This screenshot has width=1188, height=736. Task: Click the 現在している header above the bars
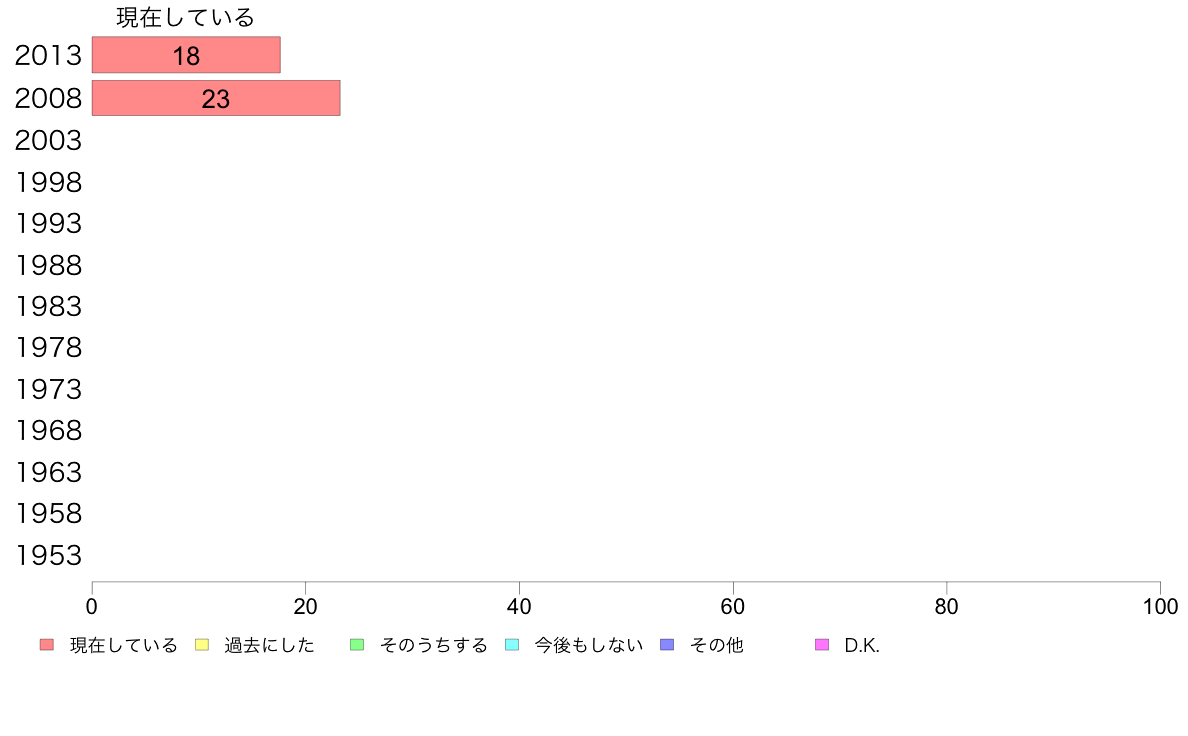185,17
